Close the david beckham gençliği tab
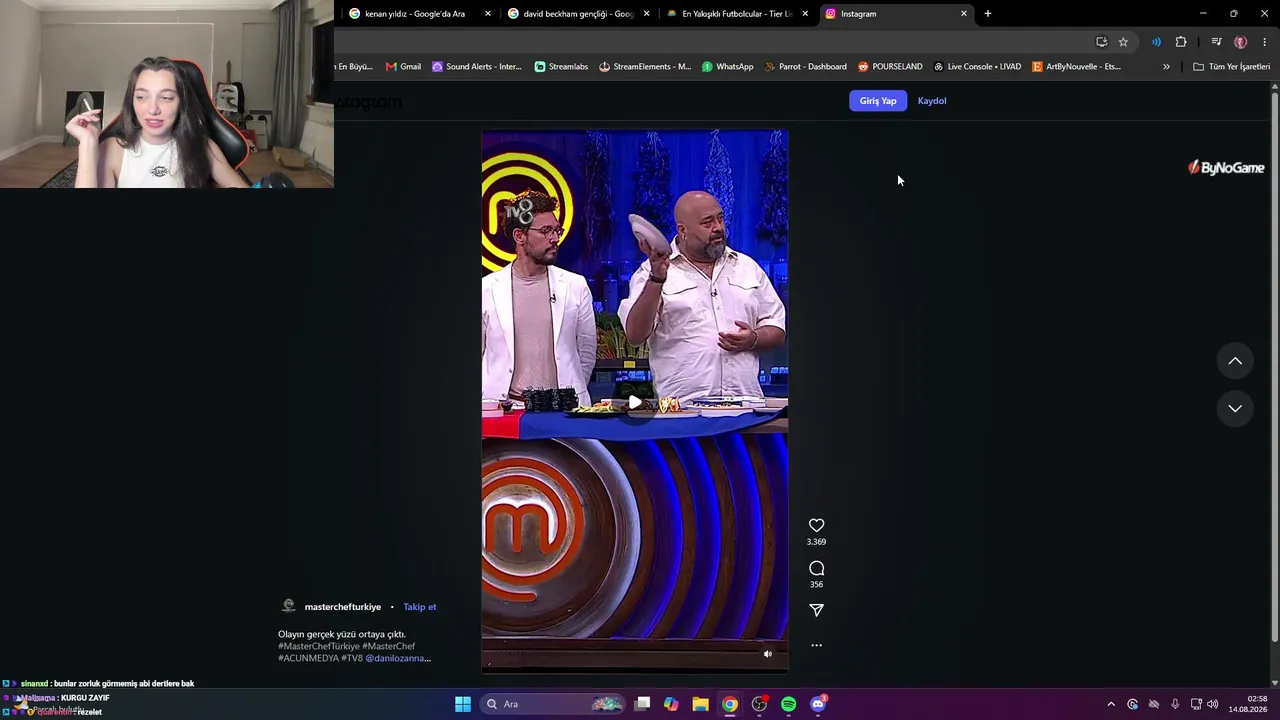 coord(646,14)
